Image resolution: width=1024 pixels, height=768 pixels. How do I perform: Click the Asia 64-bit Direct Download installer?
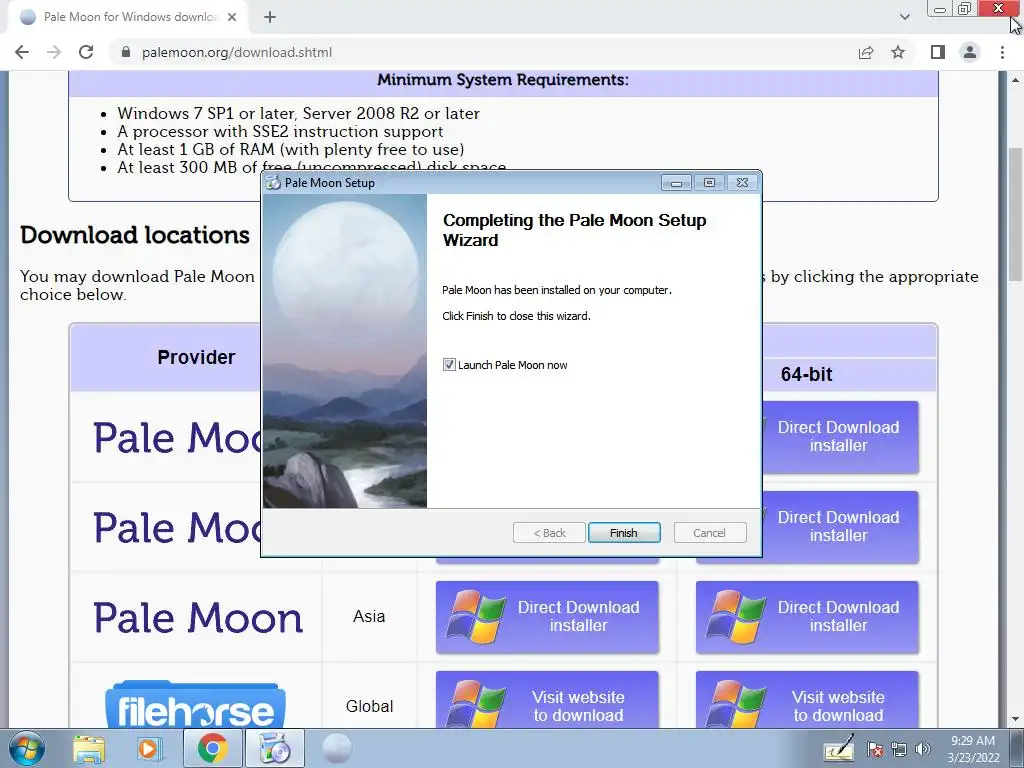coord(807,616)
